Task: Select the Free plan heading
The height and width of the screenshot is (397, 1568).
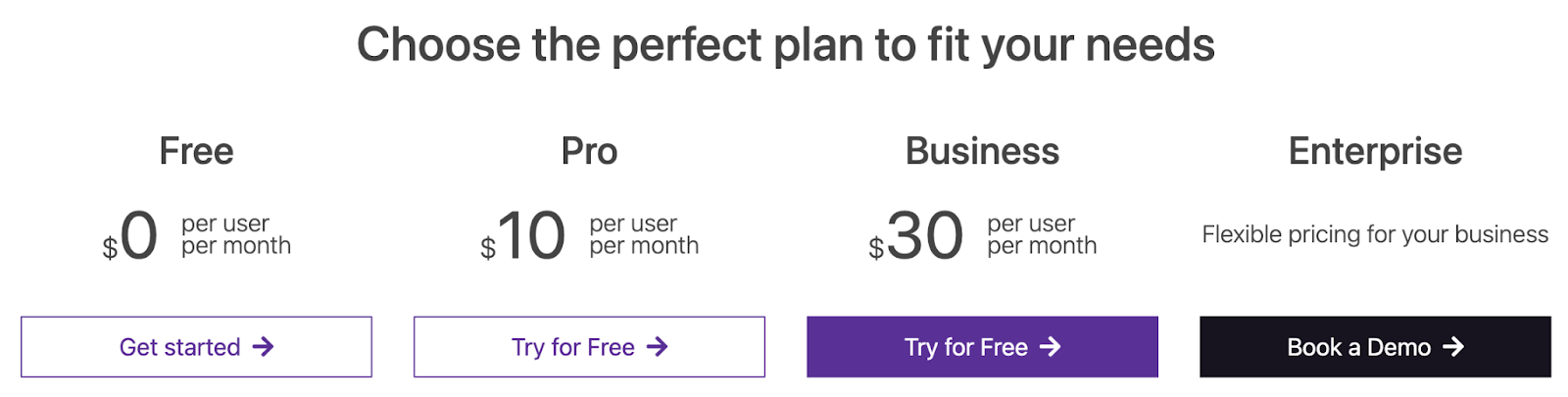Action: pyautogui.click(x=196, y=151)
